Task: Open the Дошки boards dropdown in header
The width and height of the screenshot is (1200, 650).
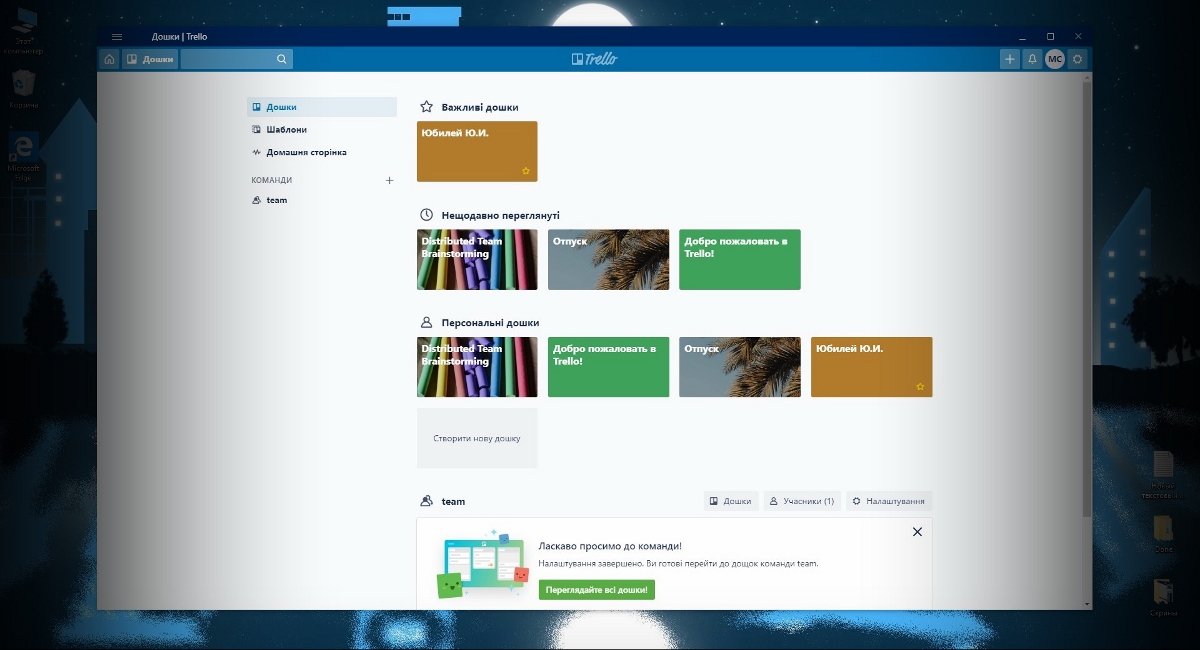Action: click(x=150, y=59)
